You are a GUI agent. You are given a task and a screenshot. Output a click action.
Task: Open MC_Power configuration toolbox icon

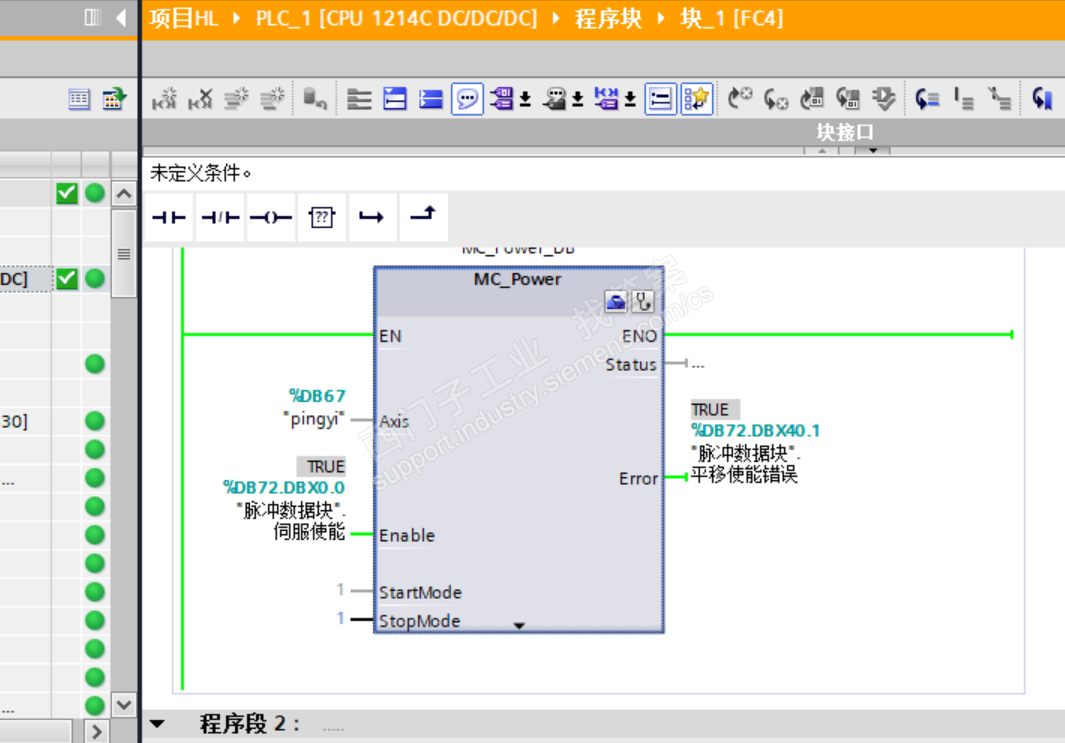pos(616,301)
